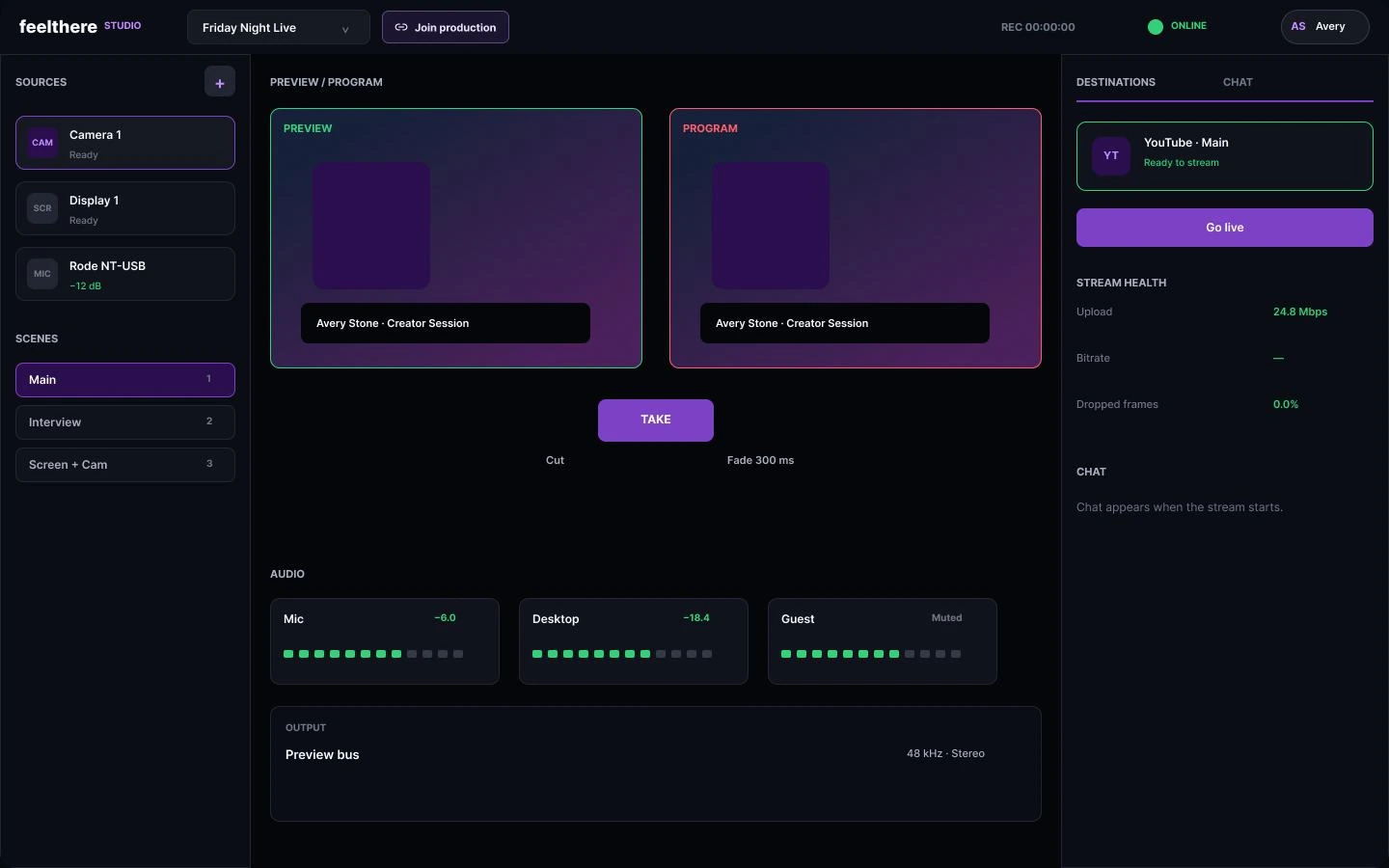
Task: Click the Rode NT-USB −12 dB reading
Action: tap(85, 286)
